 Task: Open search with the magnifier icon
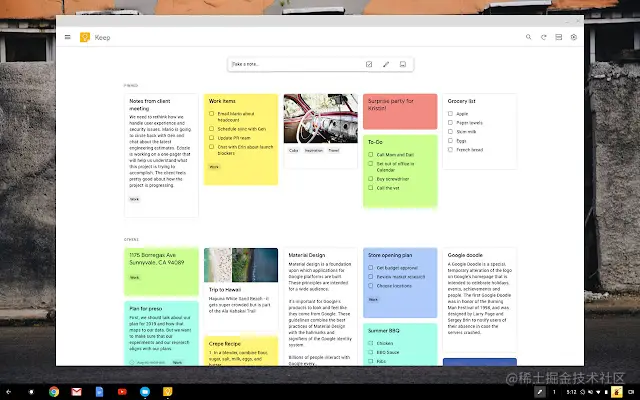(x=529, y=37)
